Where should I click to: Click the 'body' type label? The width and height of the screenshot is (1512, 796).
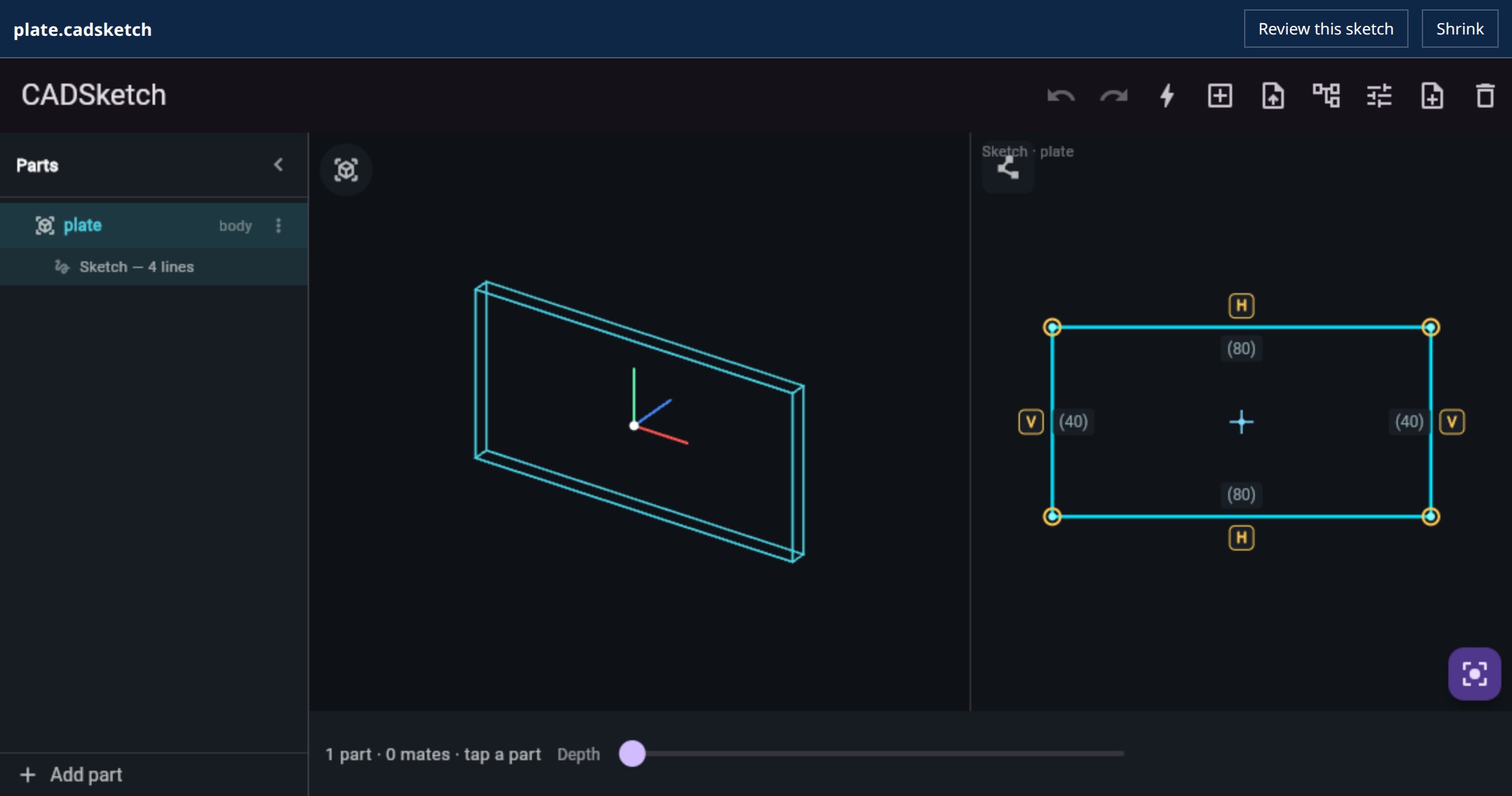[x=235, y=226]
